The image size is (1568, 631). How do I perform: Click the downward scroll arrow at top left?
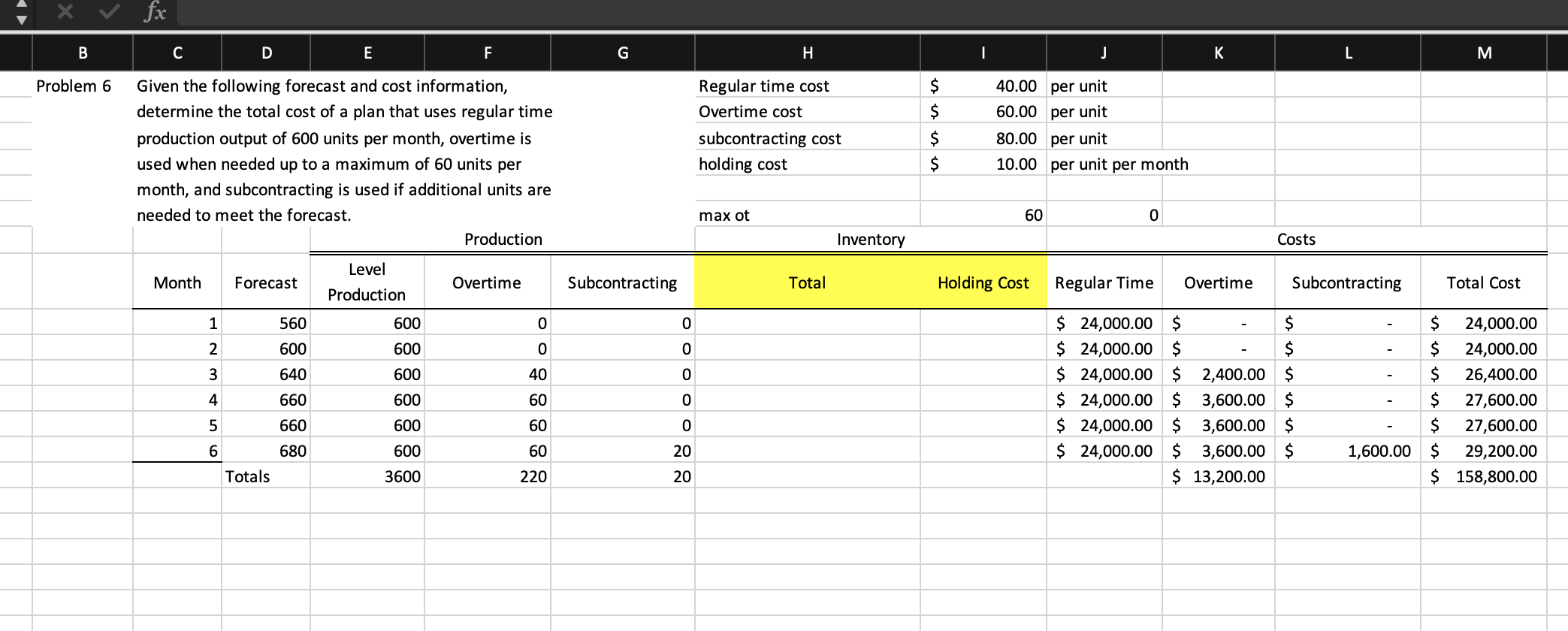22,19
